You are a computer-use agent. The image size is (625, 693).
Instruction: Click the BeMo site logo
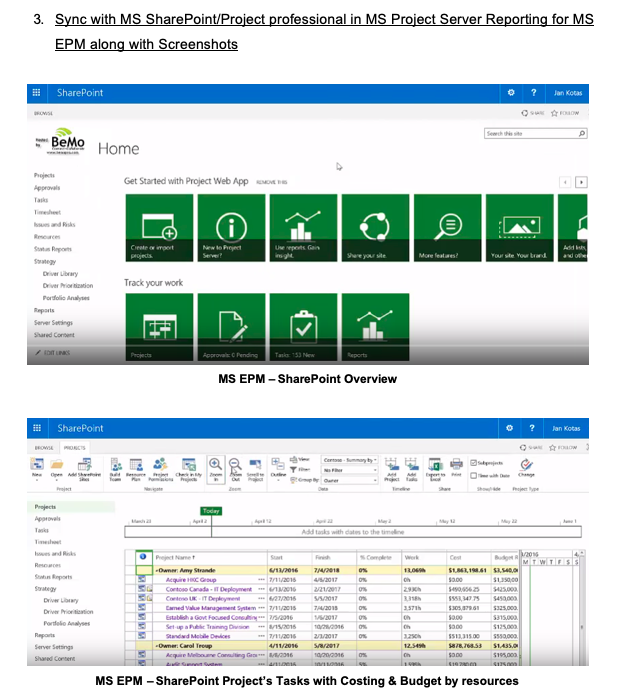click(62, 141)
